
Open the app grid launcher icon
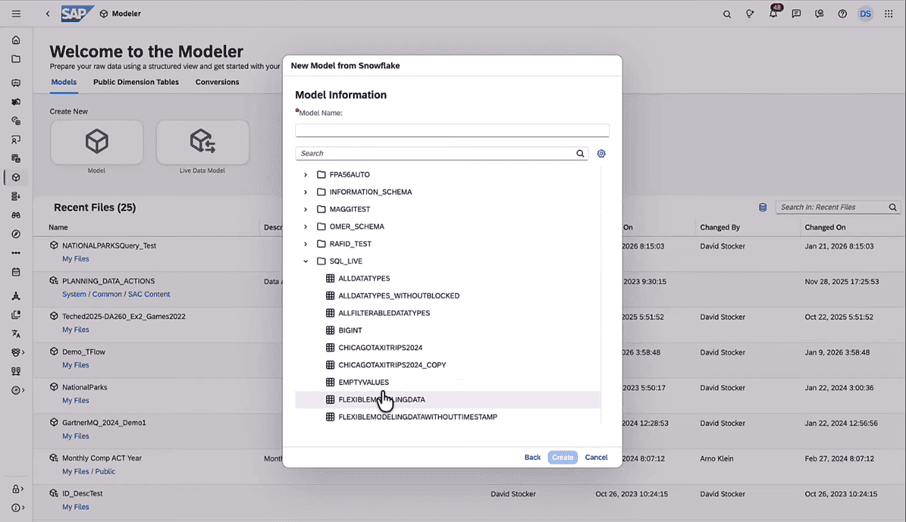tap(889, 14)
